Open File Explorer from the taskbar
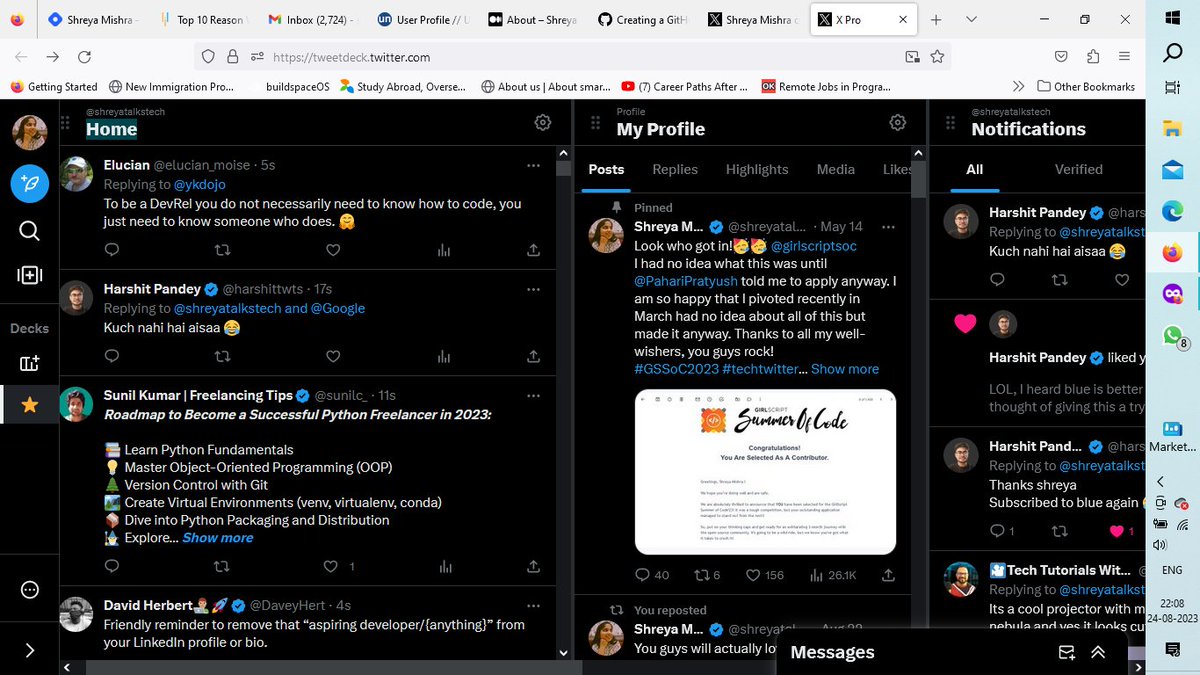 point(1173,128)
